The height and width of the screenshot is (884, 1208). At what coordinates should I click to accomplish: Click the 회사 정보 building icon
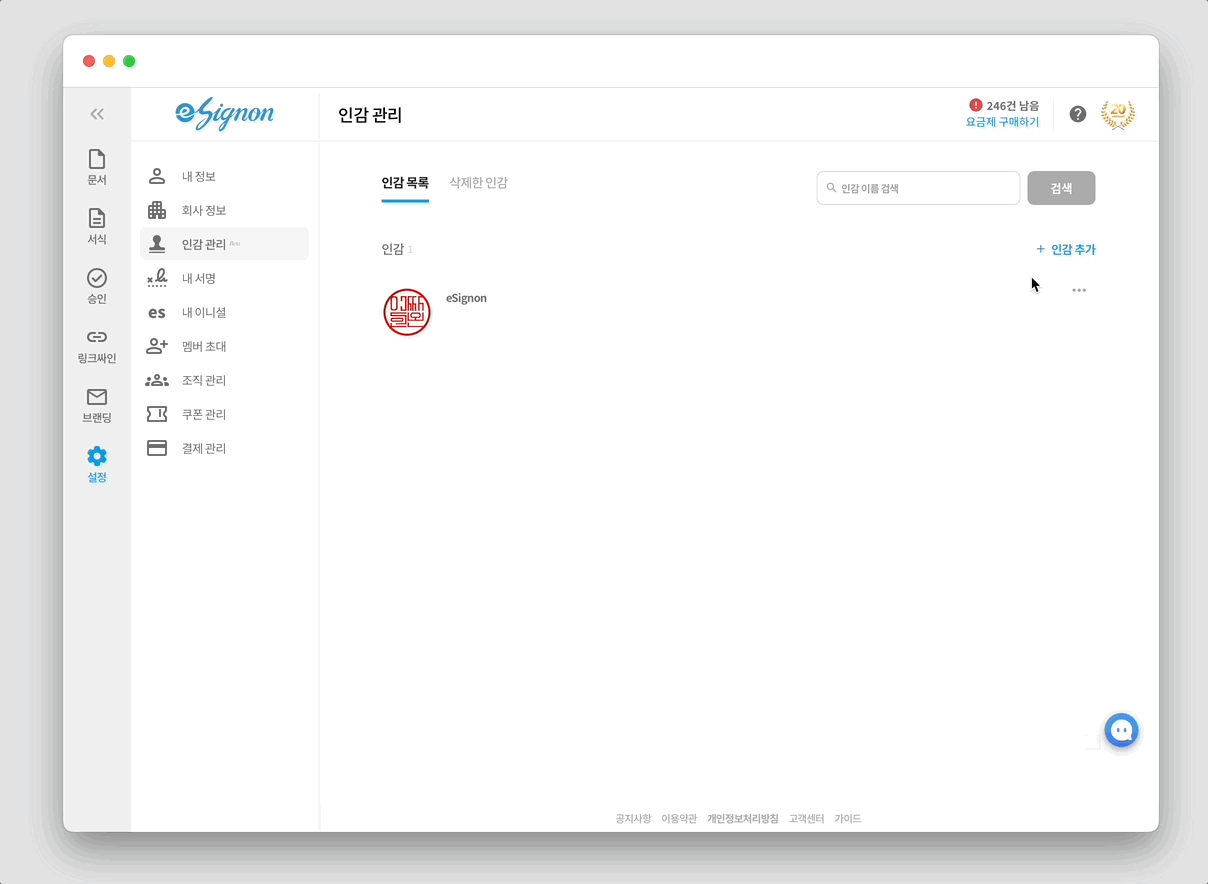[x=157, y=210]
